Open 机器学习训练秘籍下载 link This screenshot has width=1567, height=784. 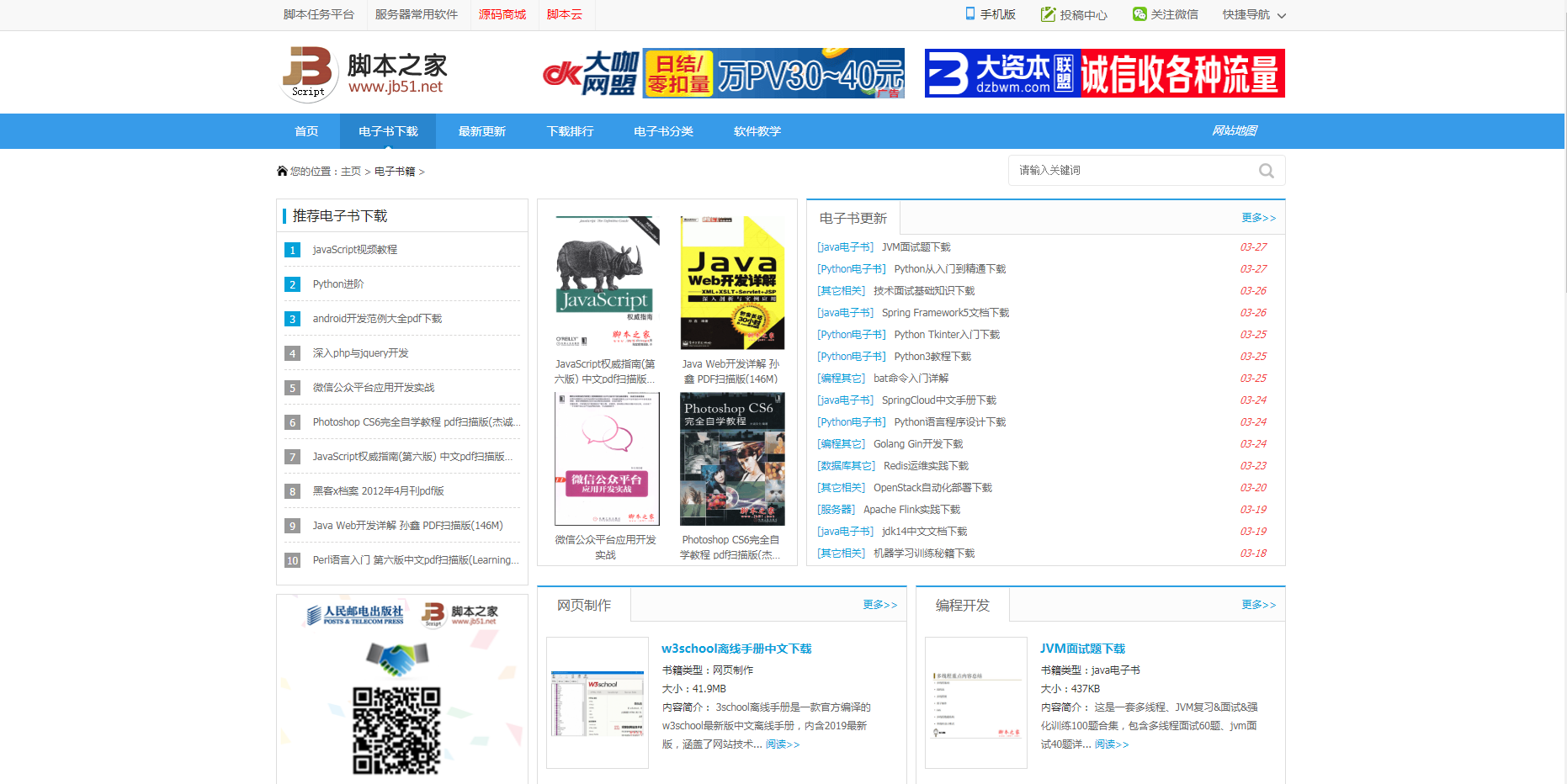[924, 554]
